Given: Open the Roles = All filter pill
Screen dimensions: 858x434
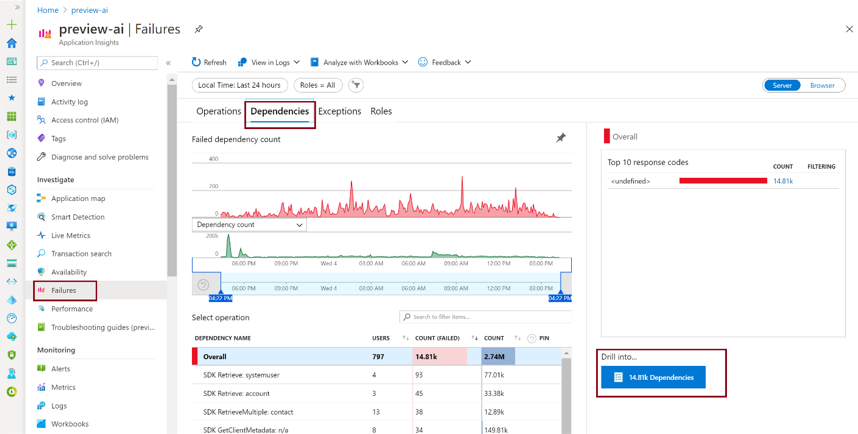Looking at the screenshot, I should 318,85.
